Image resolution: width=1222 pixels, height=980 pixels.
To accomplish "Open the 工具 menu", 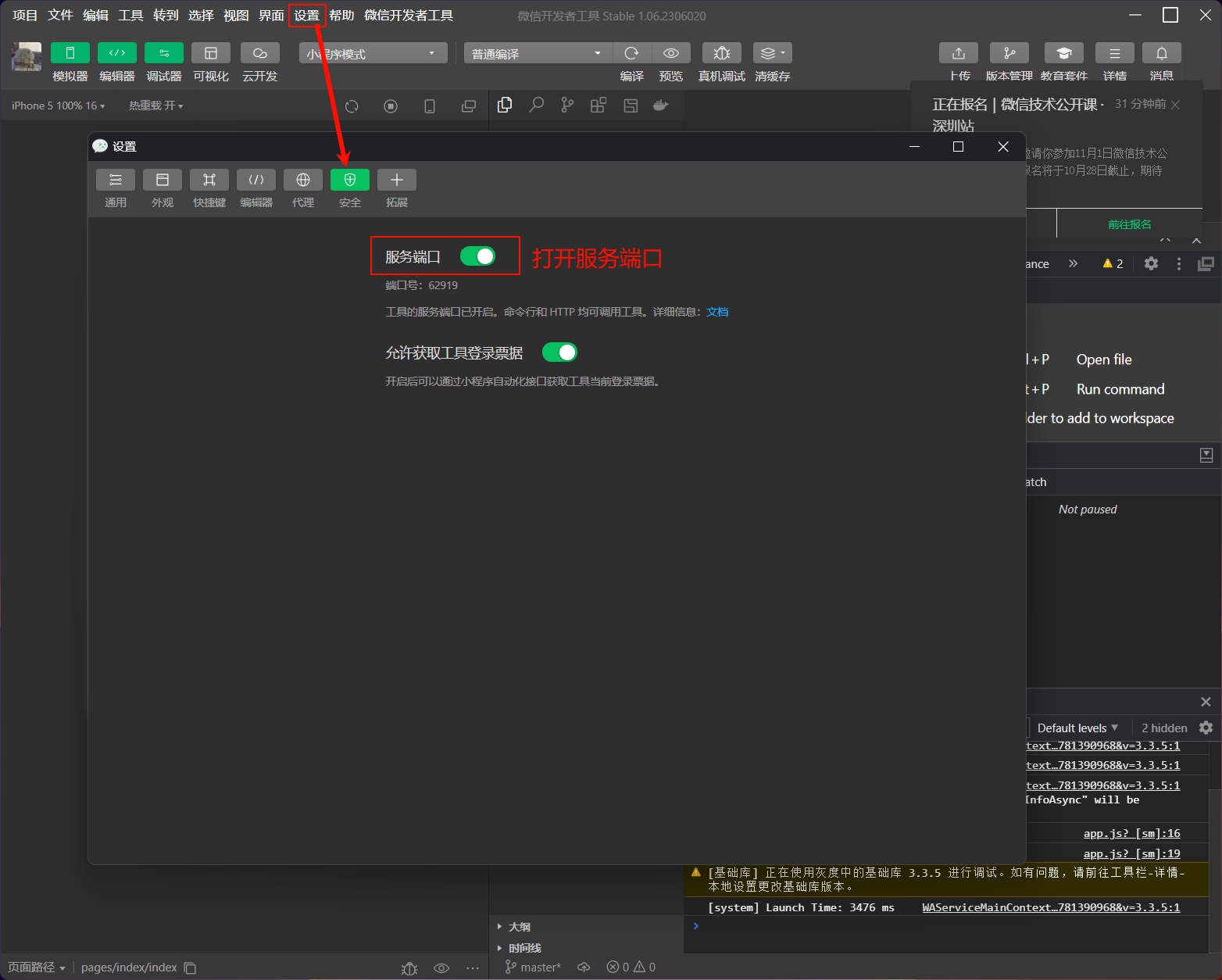I will pos(130,16).
